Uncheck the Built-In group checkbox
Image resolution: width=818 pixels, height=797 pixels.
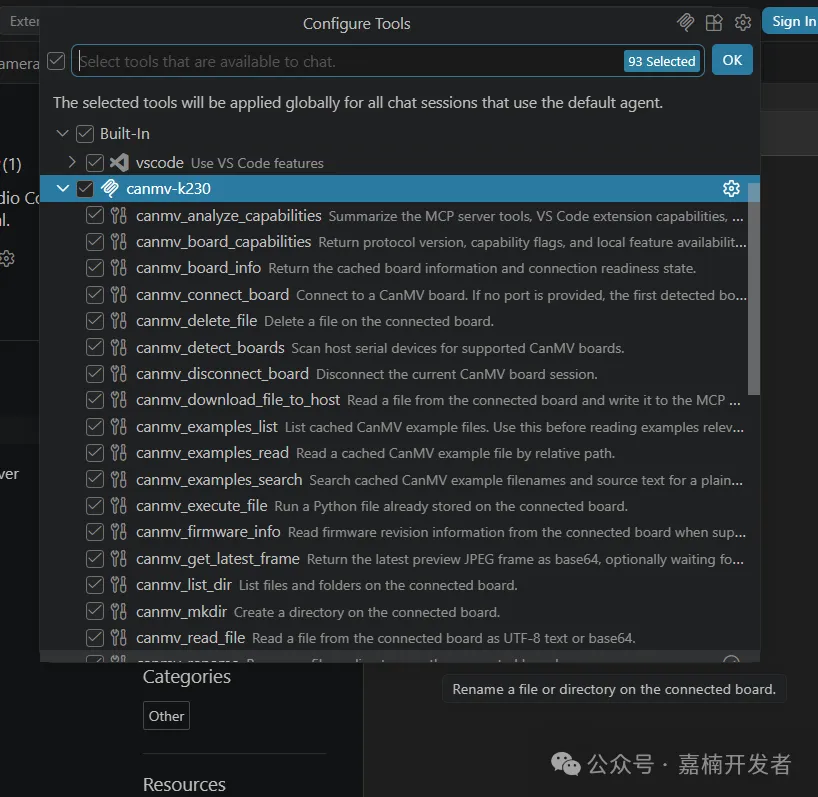click(x=85, y=134)
